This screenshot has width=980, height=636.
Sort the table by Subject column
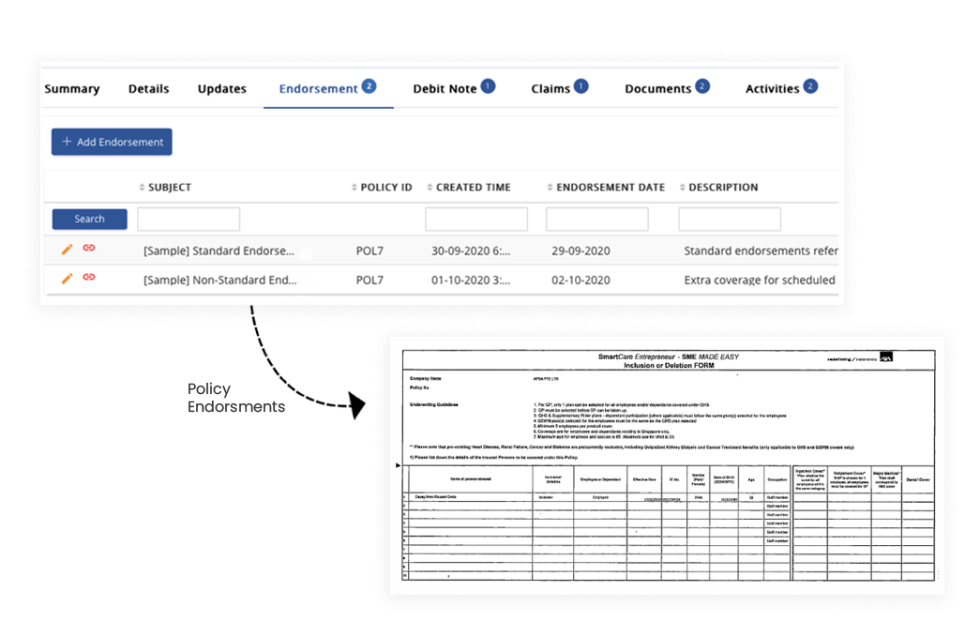pos(141,187)
